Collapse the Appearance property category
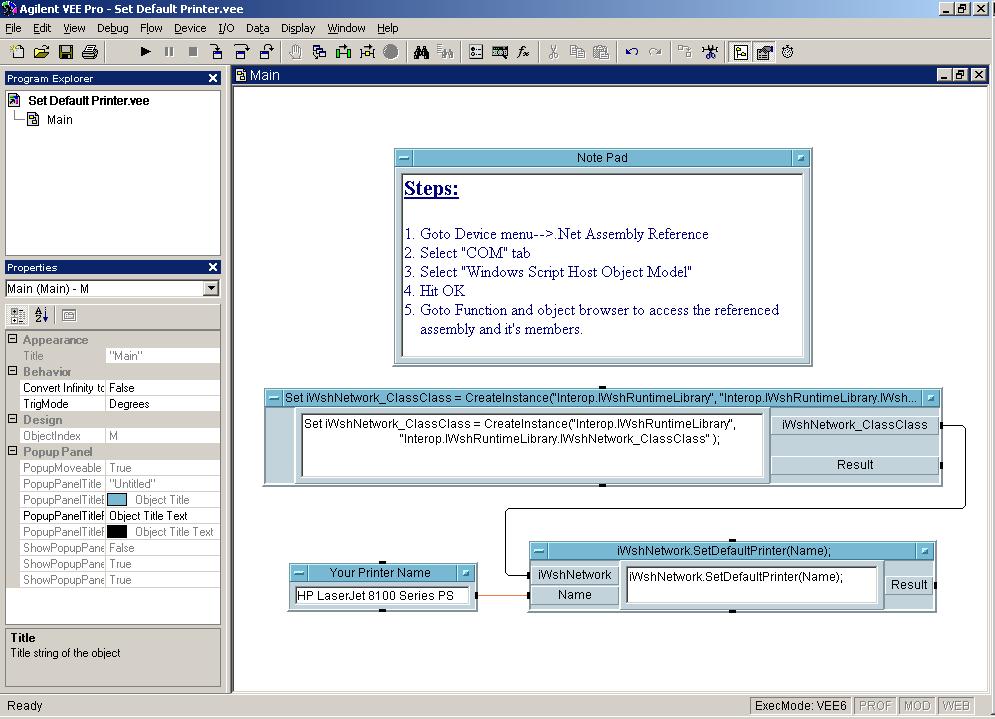 [13, 340]
